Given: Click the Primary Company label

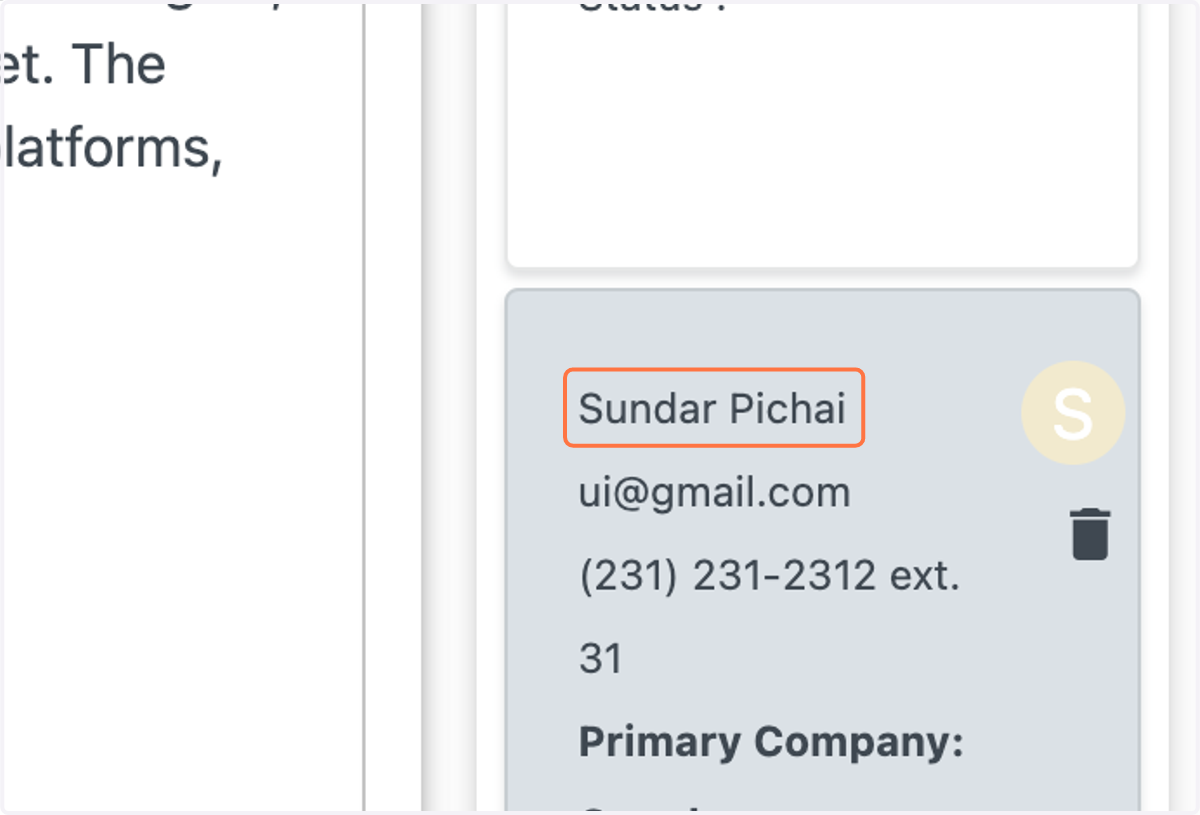Looking at the screenshot, I should (x=771, y=742).
